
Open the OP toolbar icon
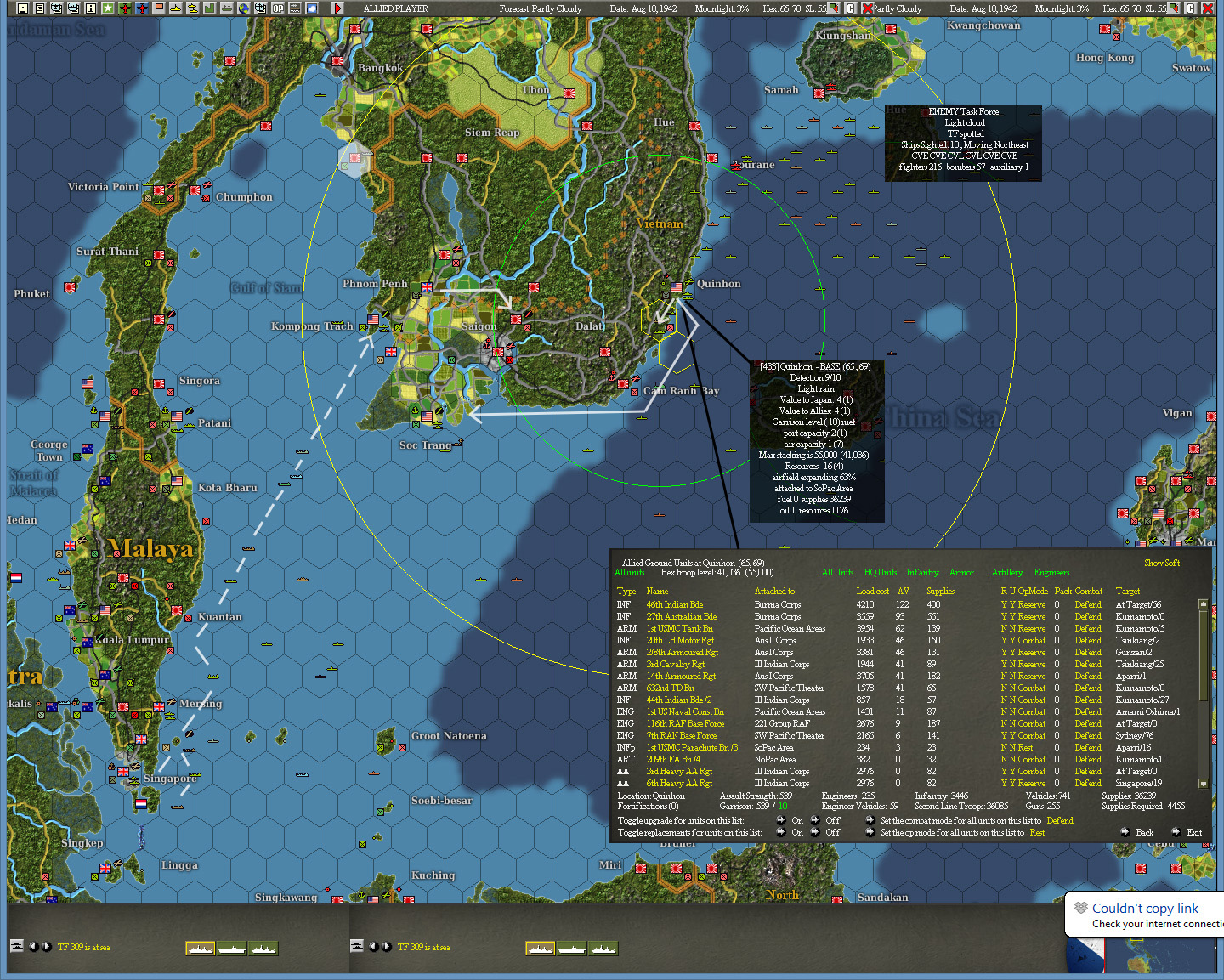[x=278, y=8]
